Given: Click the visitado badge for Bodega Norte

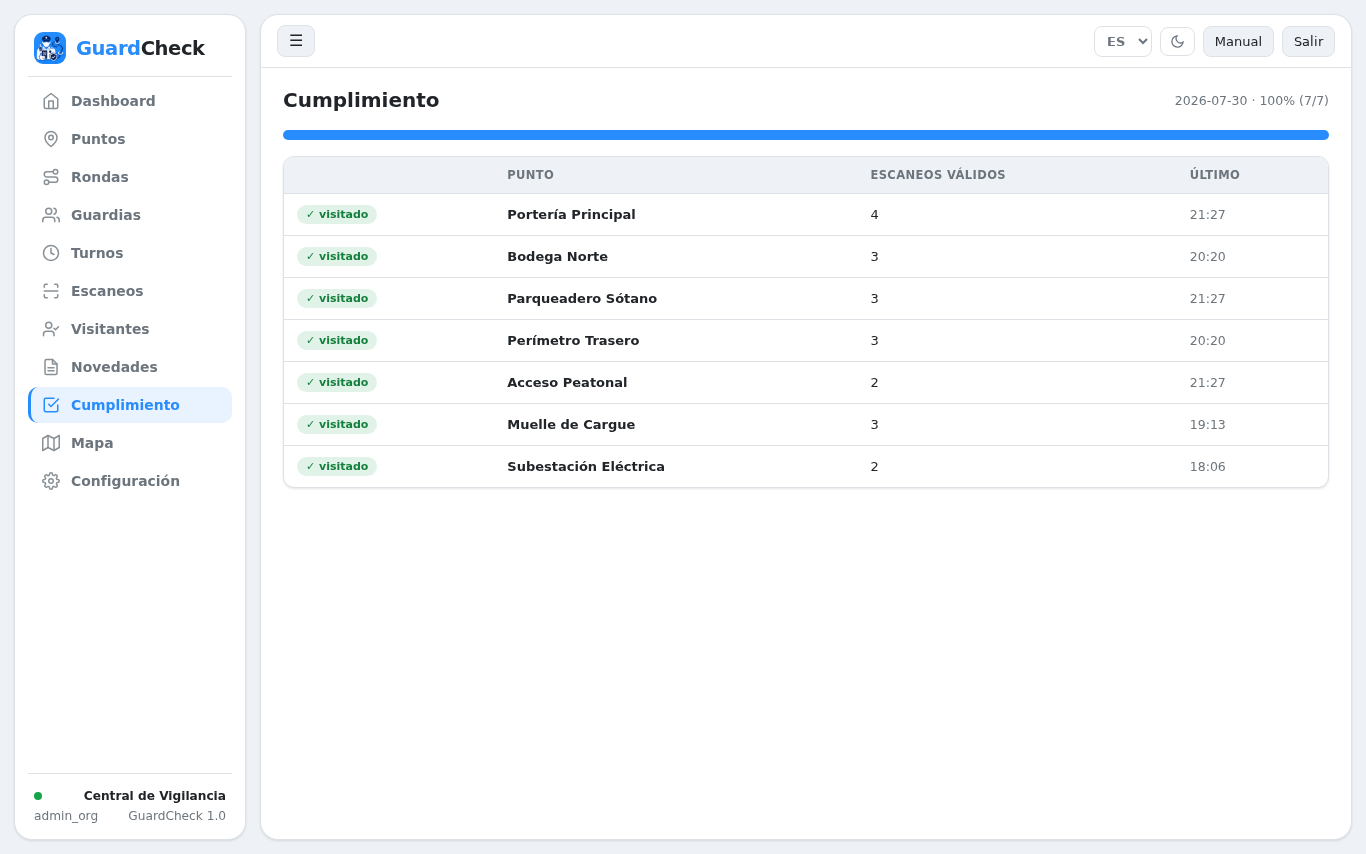Looking at the screenshot, I should click(337, 257).
